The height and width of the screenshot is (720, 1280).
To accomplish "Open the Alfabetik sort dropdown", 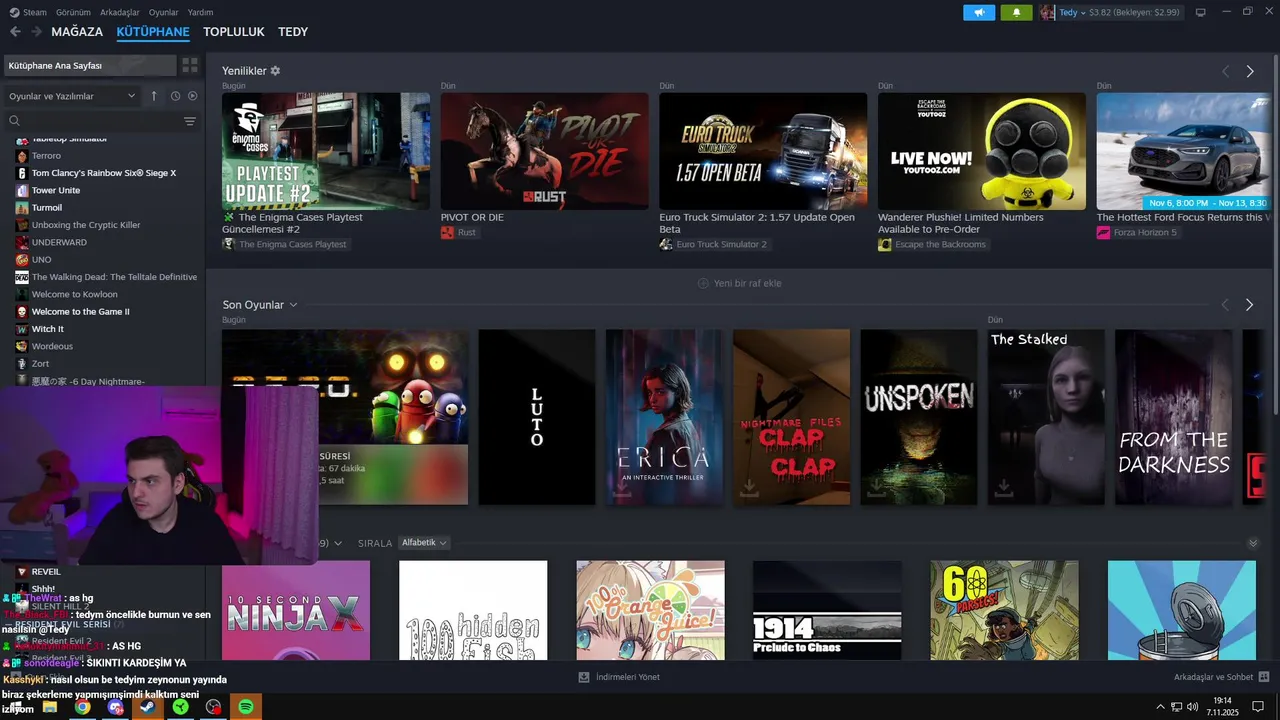I will point(424,543).
